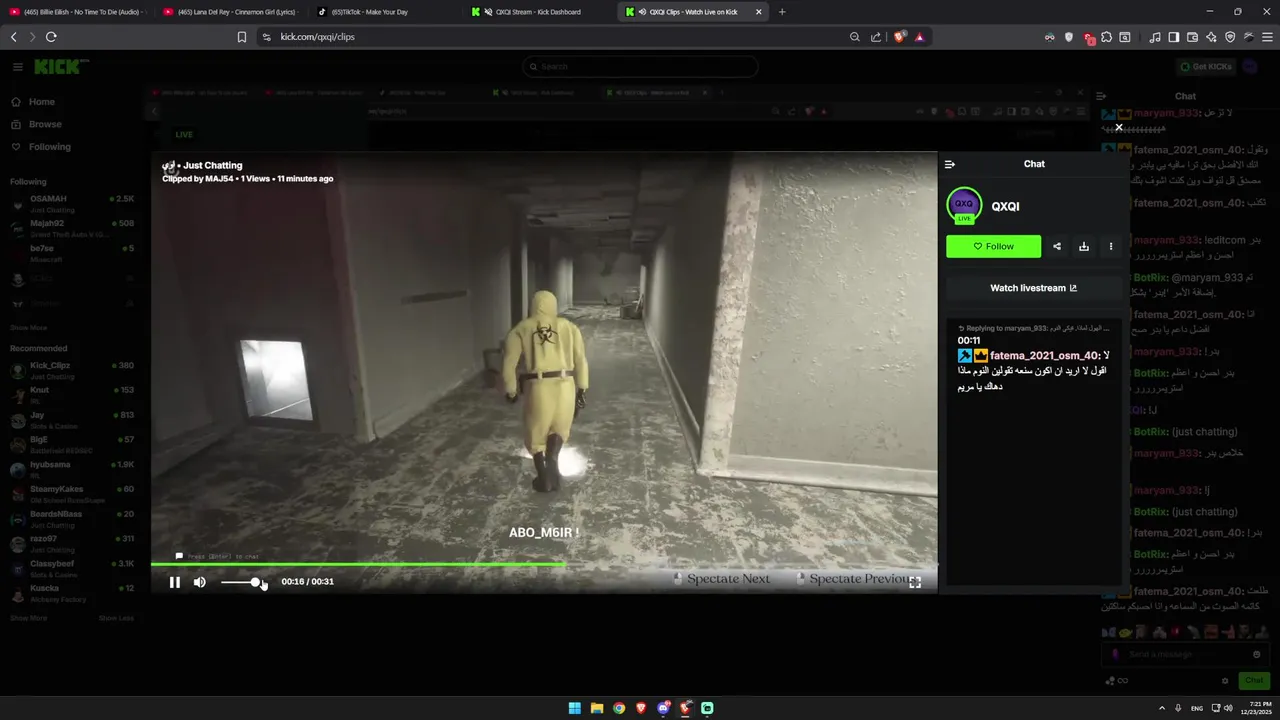Adjust the clip volume slider

[240, 582]
